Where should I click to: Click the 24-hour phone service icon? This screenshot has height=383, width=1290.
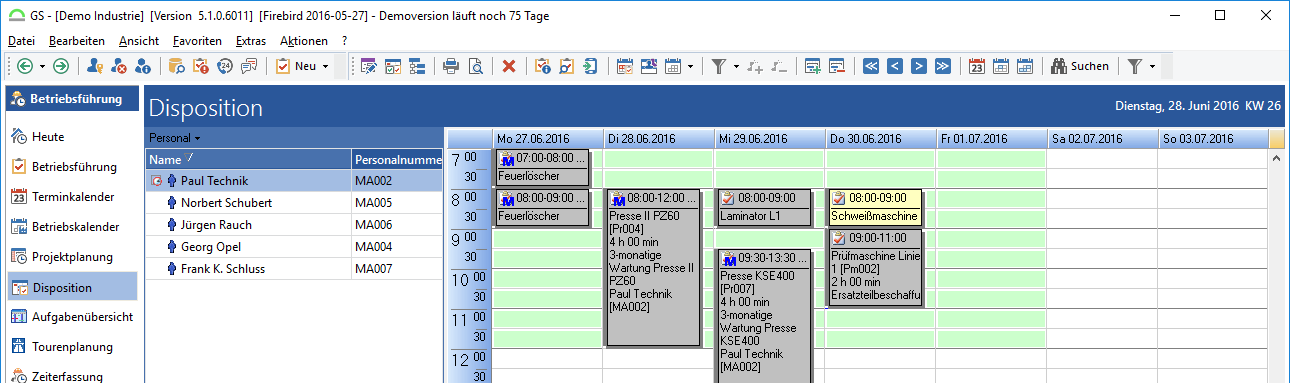(x=225, y=66)
